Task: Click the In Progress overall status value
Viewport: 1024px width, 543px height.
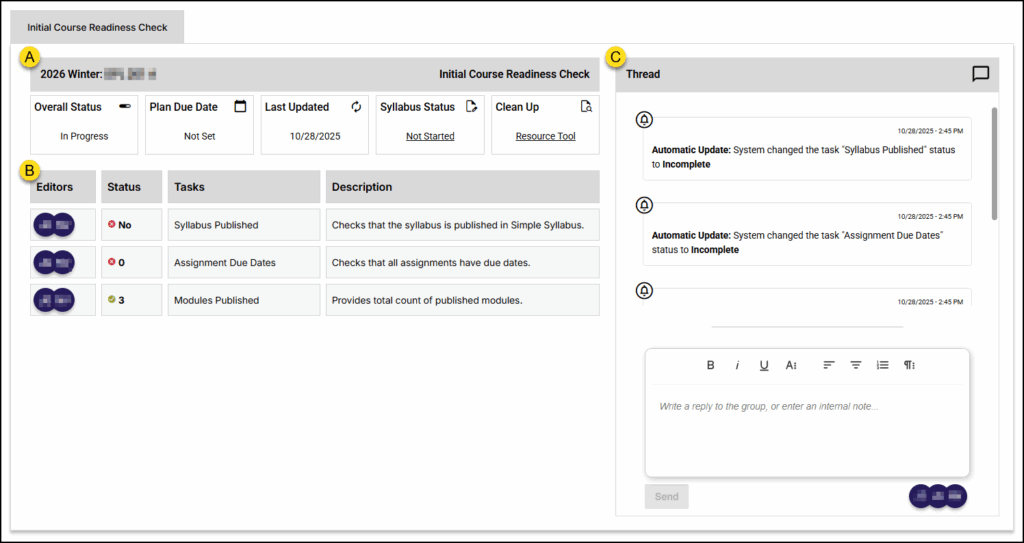Action: [x=84, y=137]
